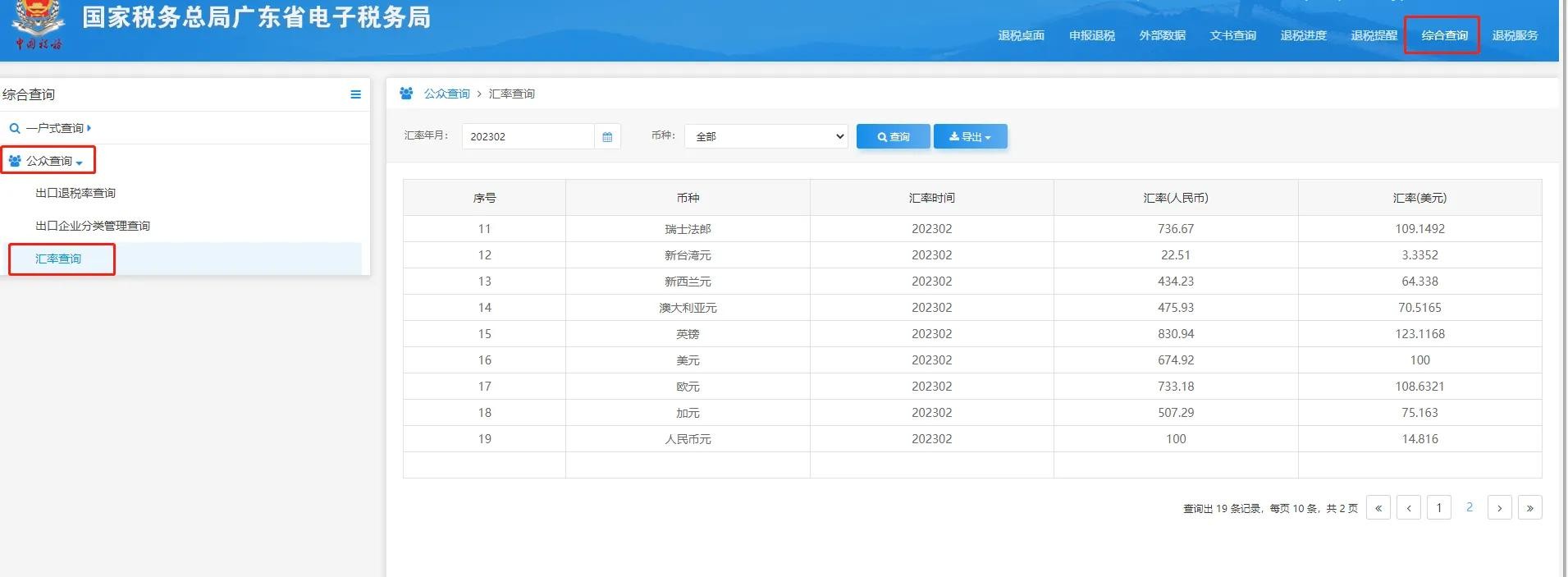
Task: Open the calendar picker for 汇率年月
Action: [x=607, y=137]
